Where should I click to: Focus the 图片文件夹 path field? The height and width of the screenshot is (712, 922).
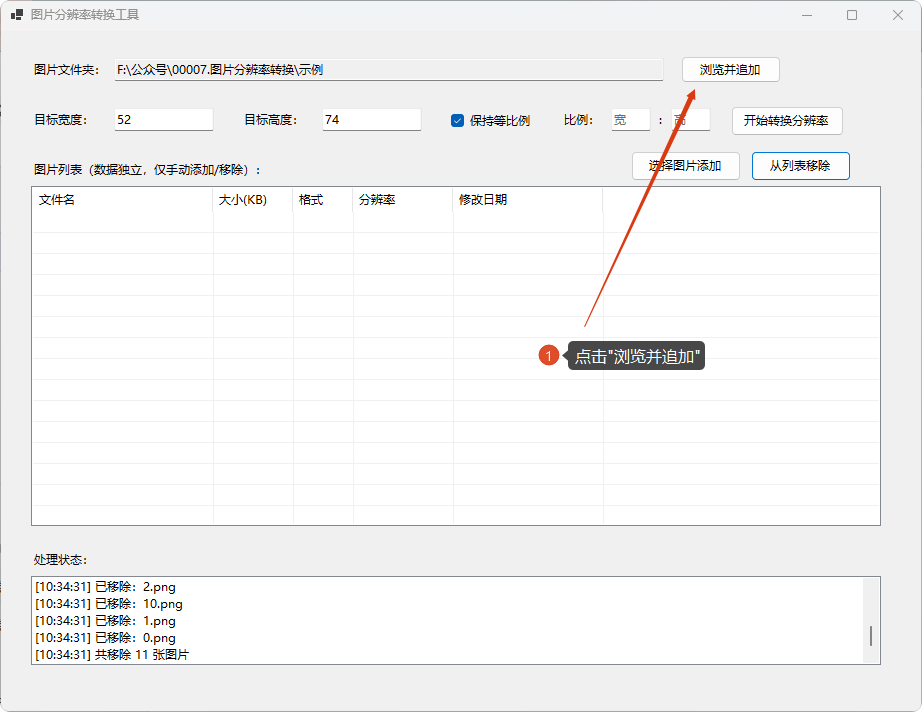(389, 70)
